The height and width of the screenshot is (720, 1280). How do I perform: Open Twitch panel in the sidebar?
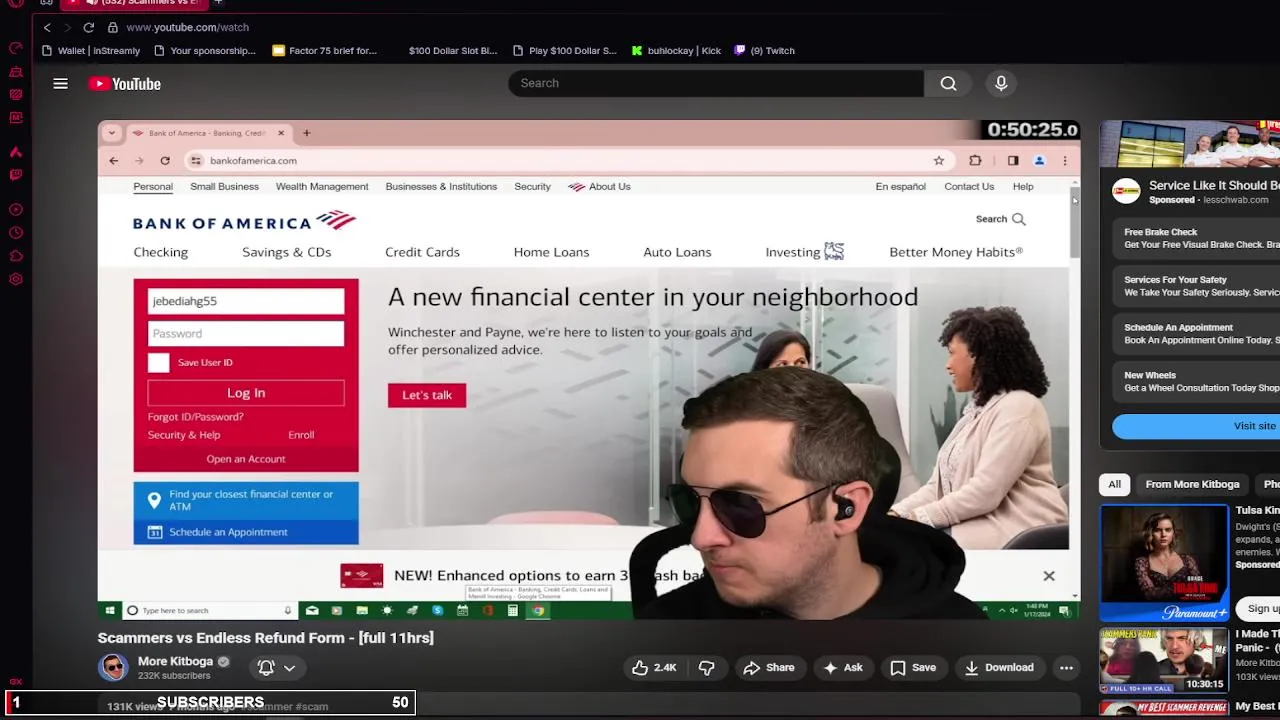coord(16,175)
